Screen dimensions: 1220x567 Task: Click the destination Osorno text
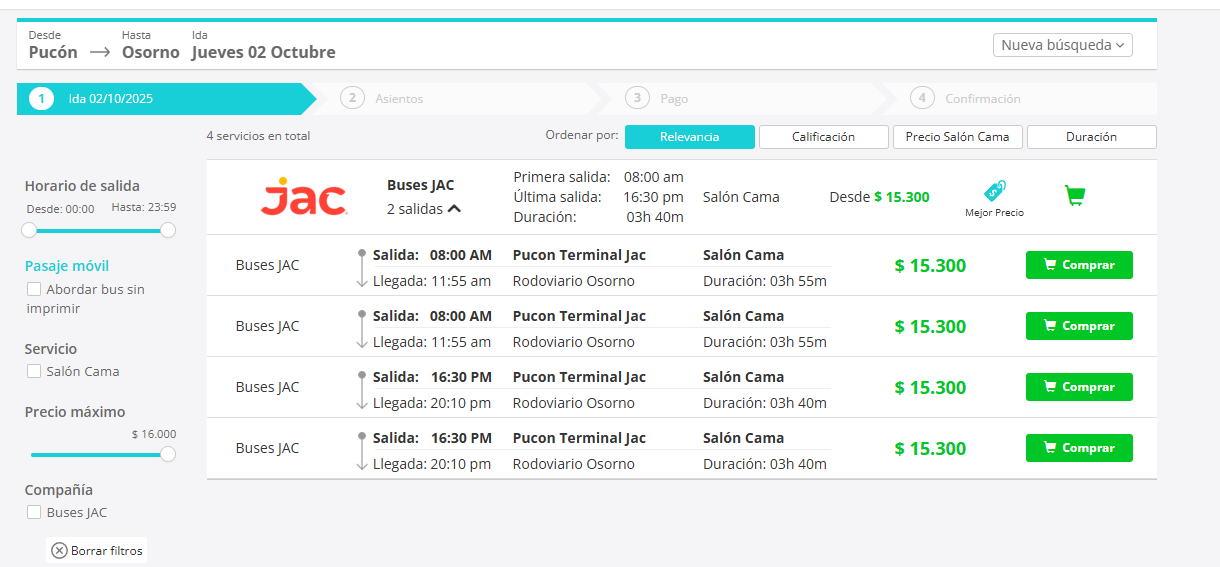pyautogui.click(x=151, y=52)
